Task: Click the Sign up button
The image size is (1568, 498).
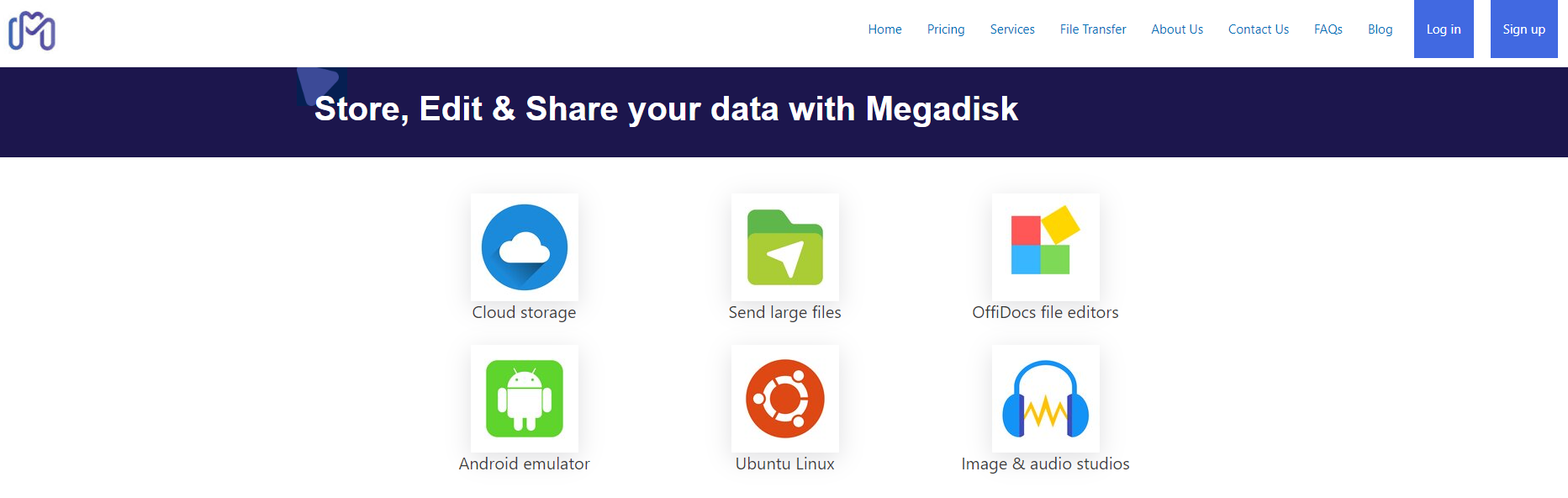Action: click(x=1523, y=29)
